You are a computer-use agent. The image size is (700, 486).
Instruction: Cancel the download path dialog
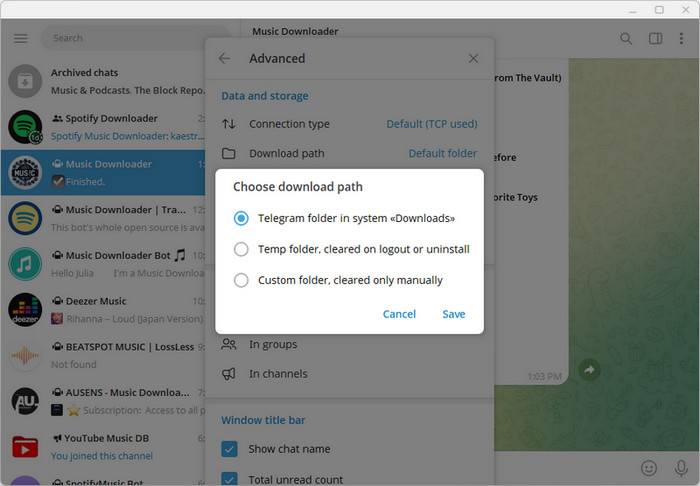[x=399, y=314]
